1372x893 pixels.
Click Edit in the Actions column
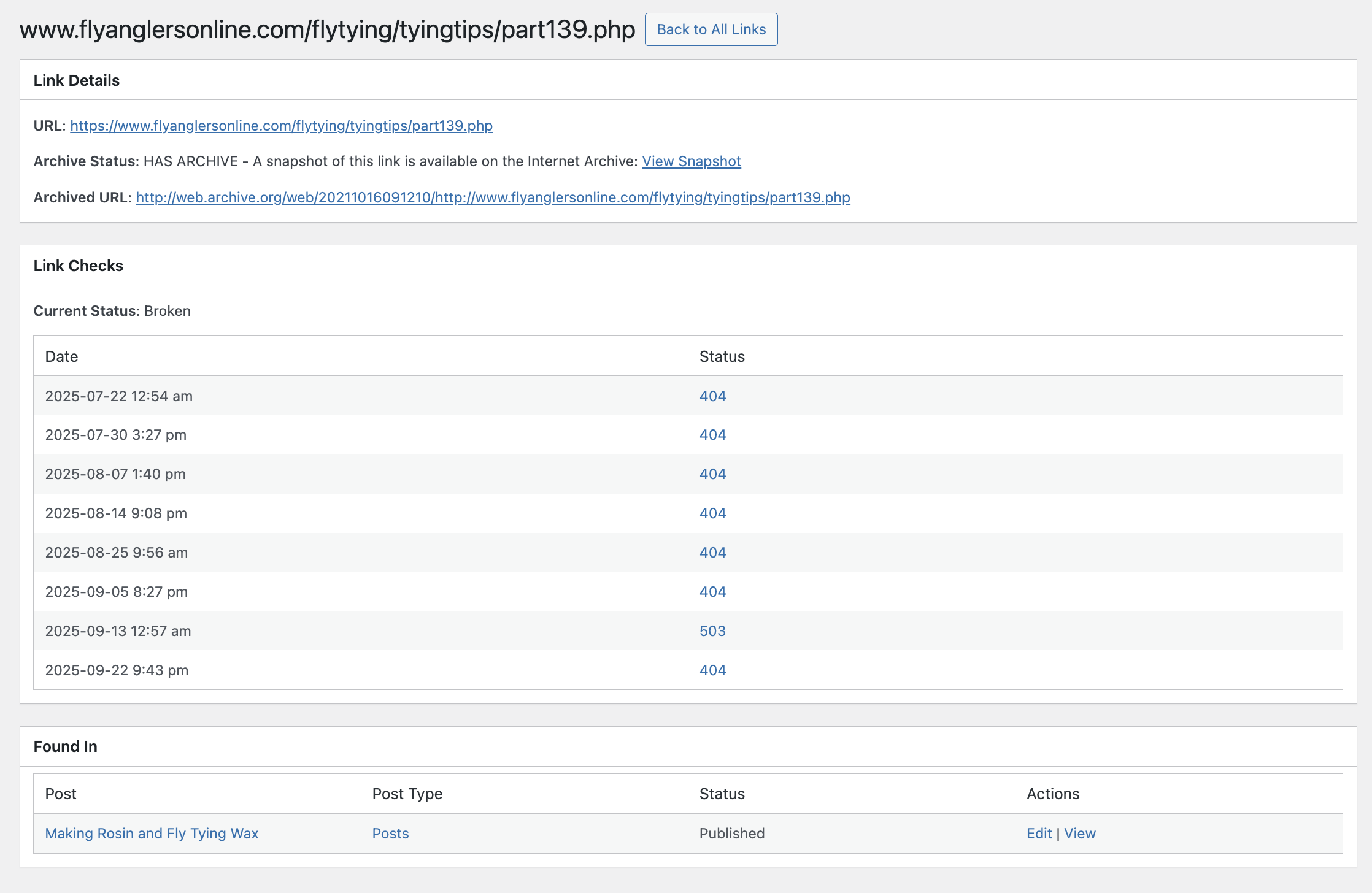[1039, 834]
